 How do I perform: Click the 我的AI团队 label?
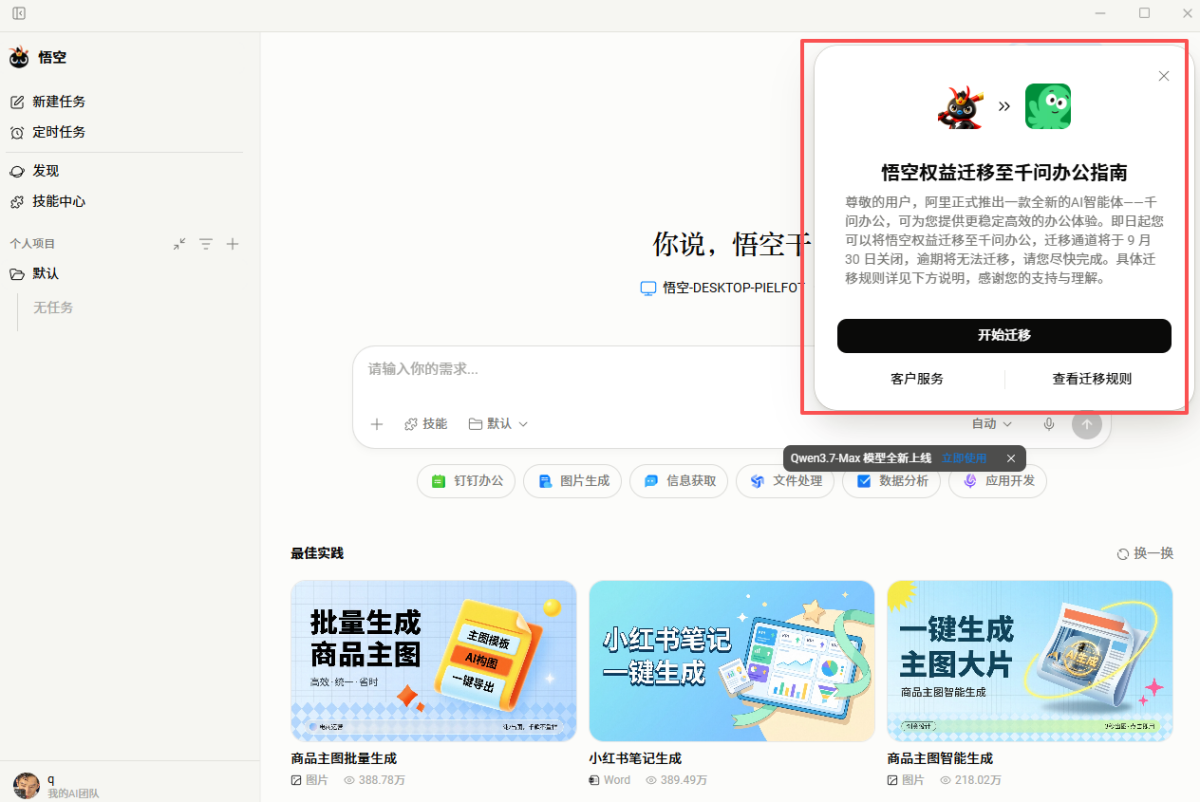[73, 794]
